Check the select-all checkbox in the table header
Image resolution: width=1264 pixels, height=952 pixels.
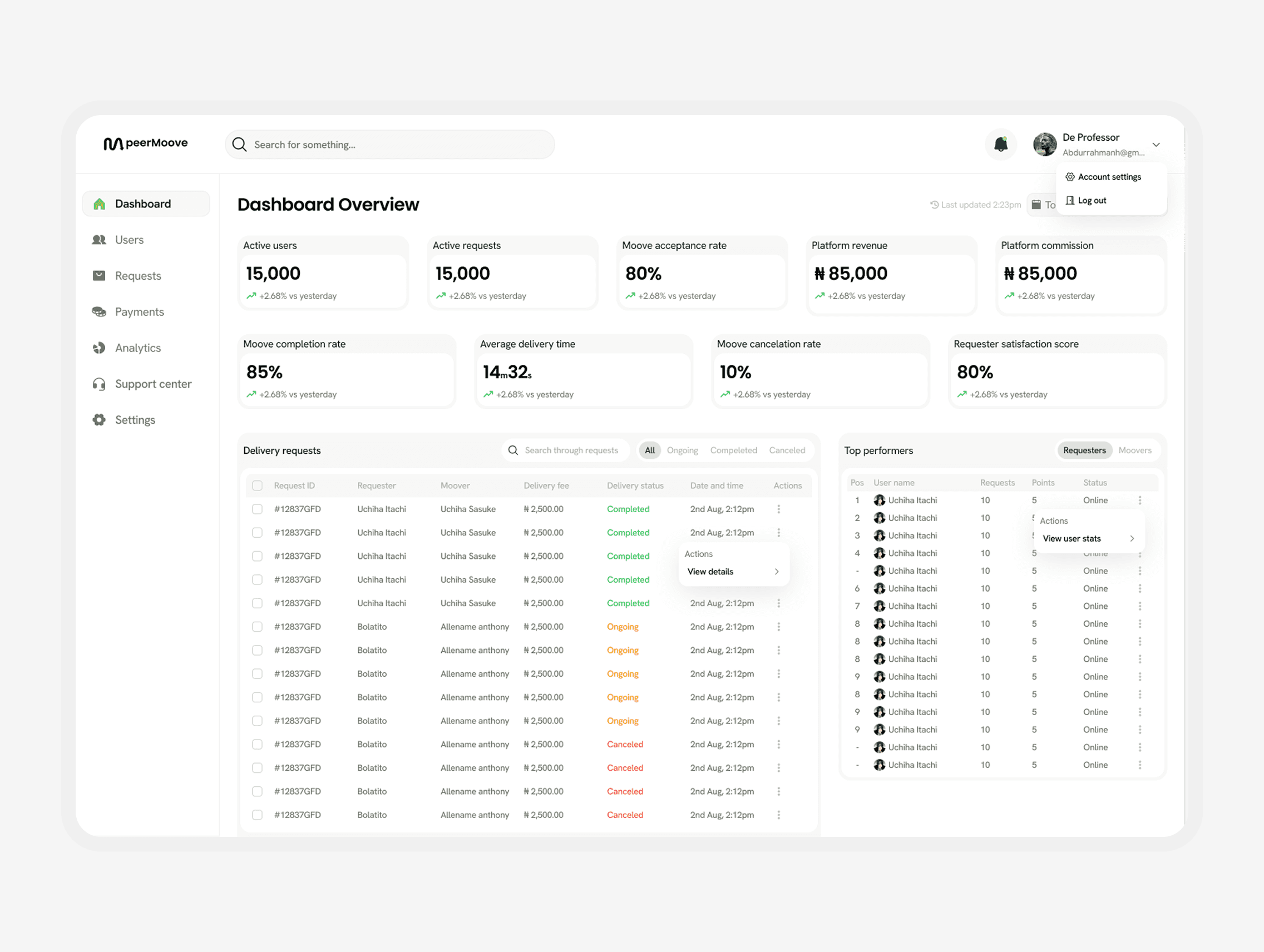[257, 485]
